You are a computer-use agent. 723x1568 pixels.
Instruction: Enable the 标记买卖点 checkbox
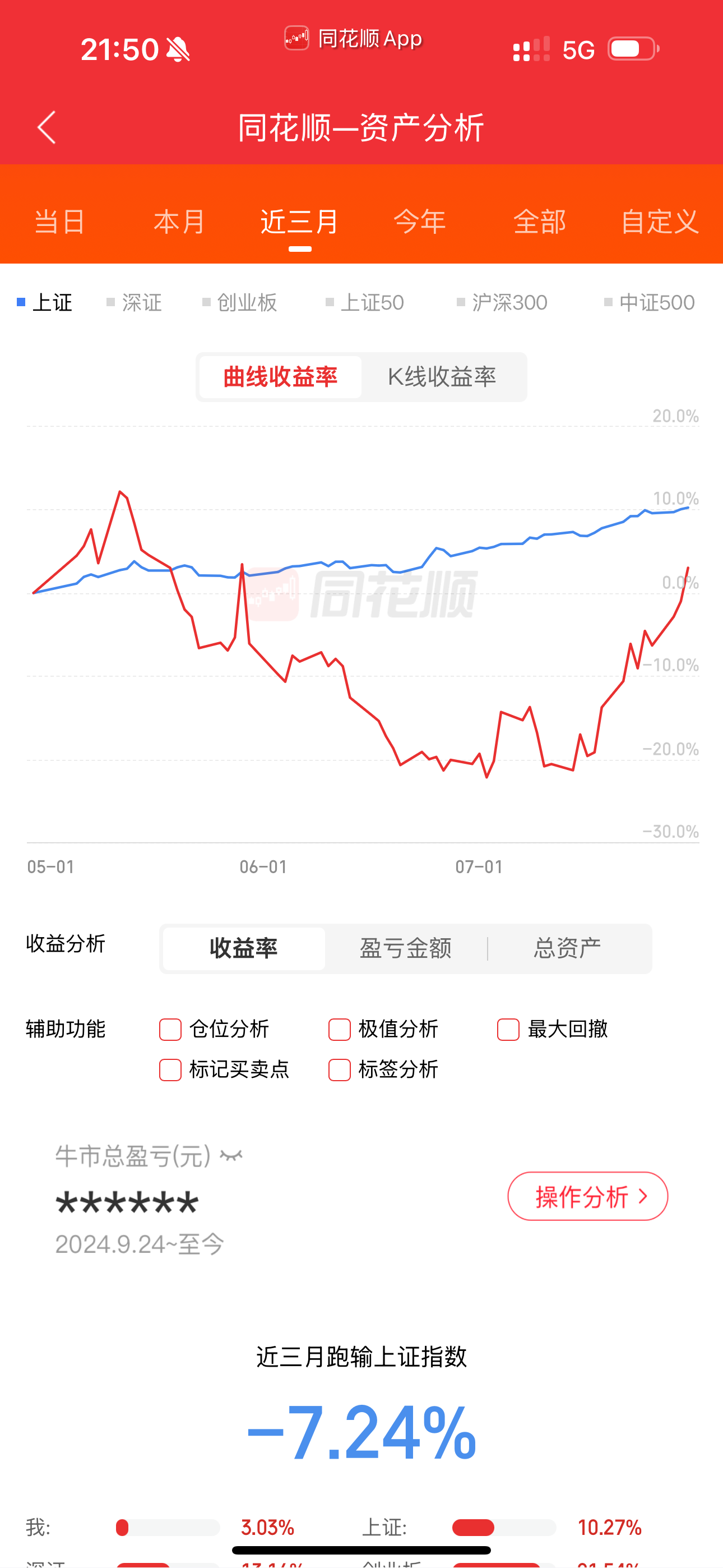point(170,1069)
